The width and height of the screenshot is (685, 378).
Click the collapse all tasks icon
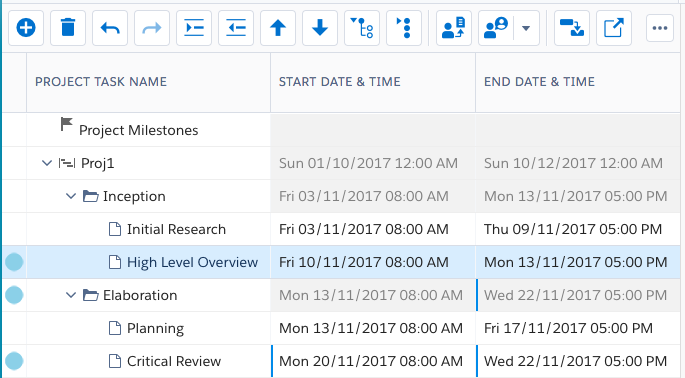404,28
